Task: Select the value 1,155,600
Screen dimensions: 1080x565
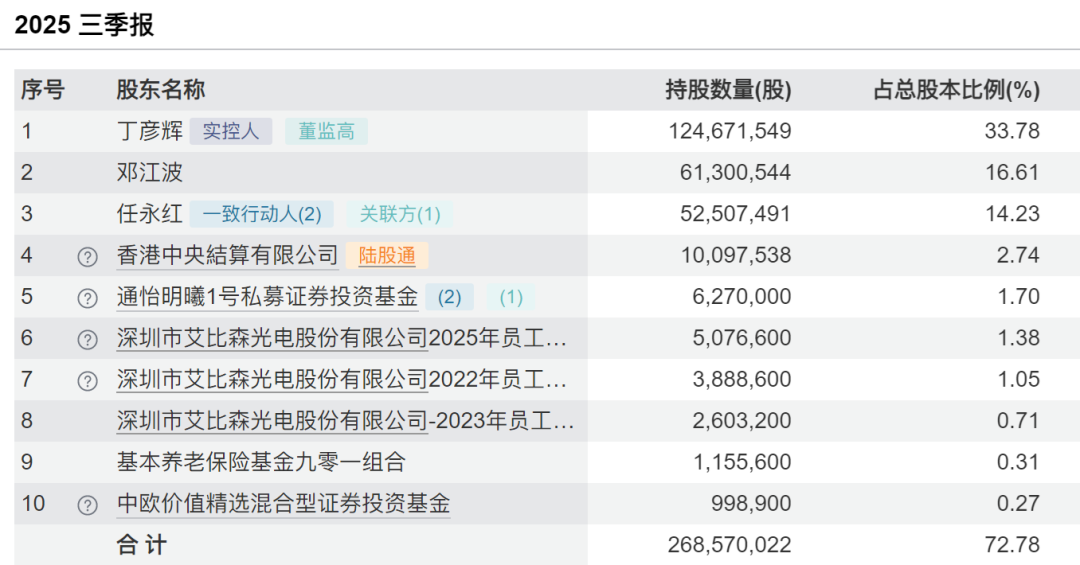Action: (742, 462)
